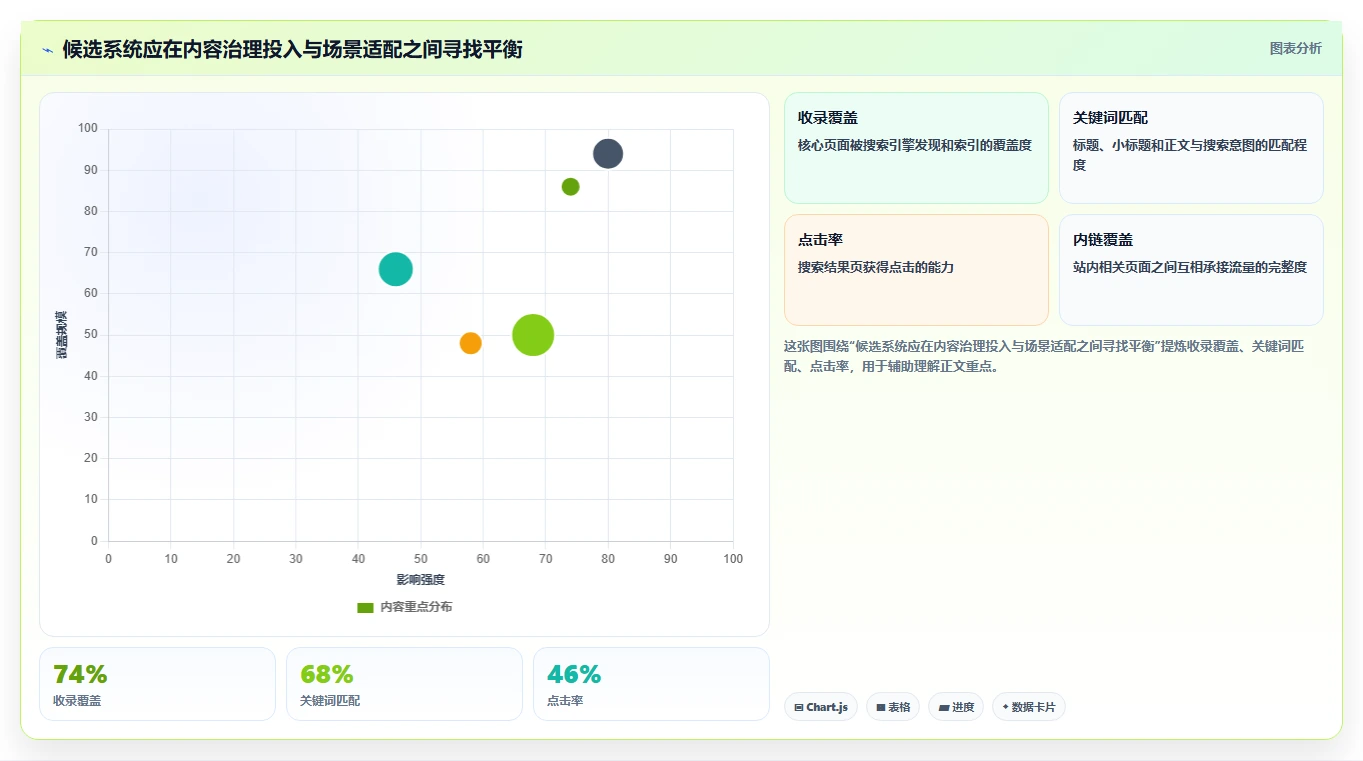Select the Chart.js tag
Viewport: 1363px width, 761px height.
[821, 707]
